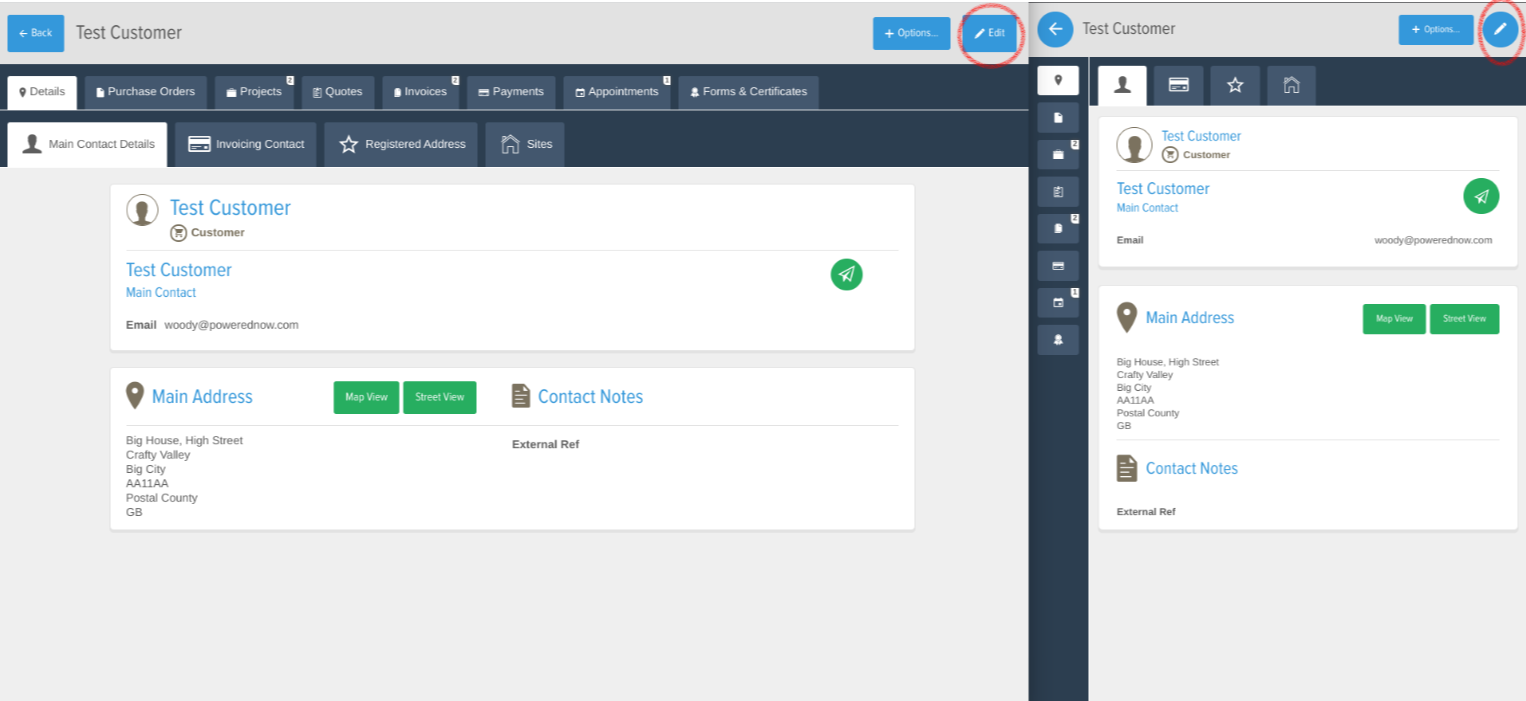Click the Edit button with text label

(989, 33)
